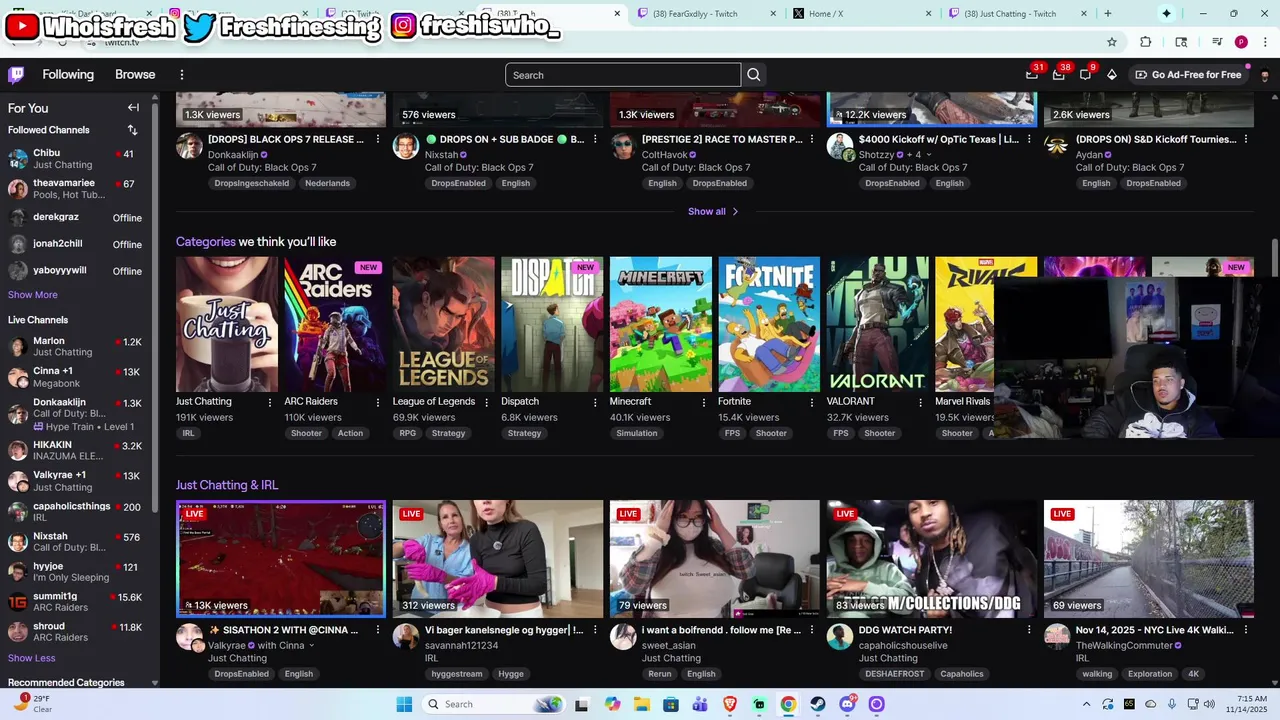Click the Twitch search input field
The height and width of the screenshot is (720, 1280).
pyautogui.click(x=623, y=75)
